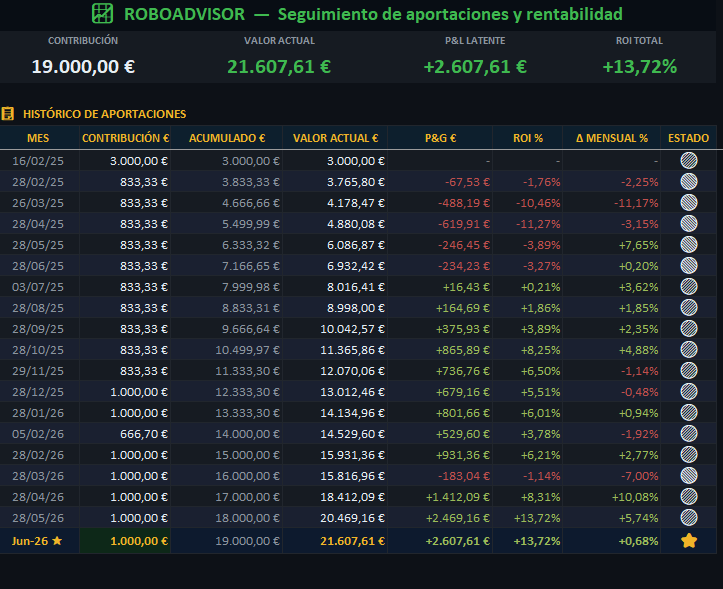Click the gold star status in the Jun-26 row
The width and height of the screenshot is (723, 589).
pos(689,541)
